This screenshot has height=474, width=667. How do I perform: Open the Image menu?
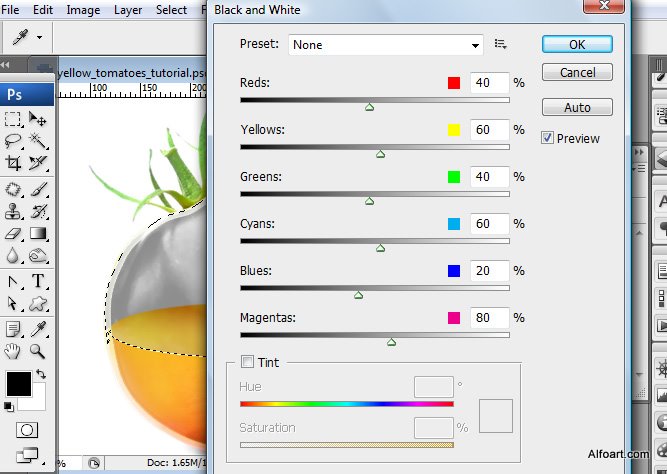pos(83,10)
